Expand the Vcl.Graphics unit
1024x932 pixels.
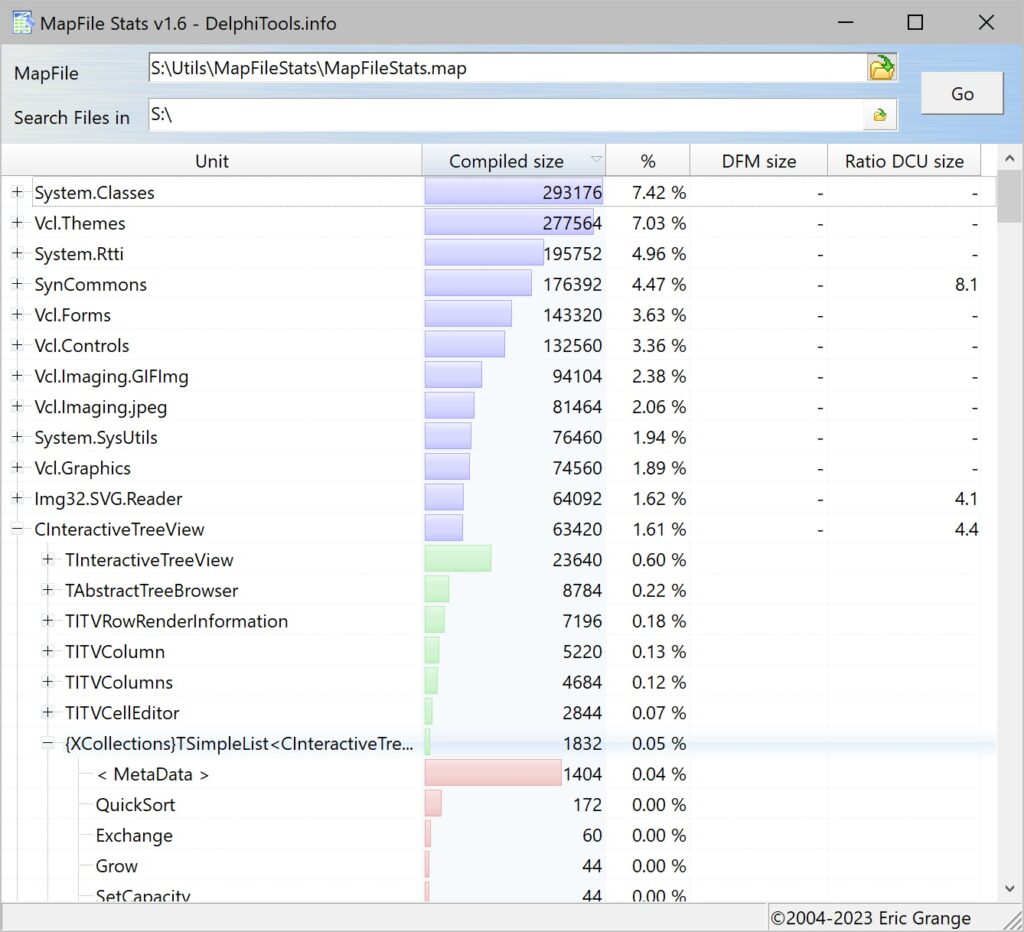tap(18, 468)
